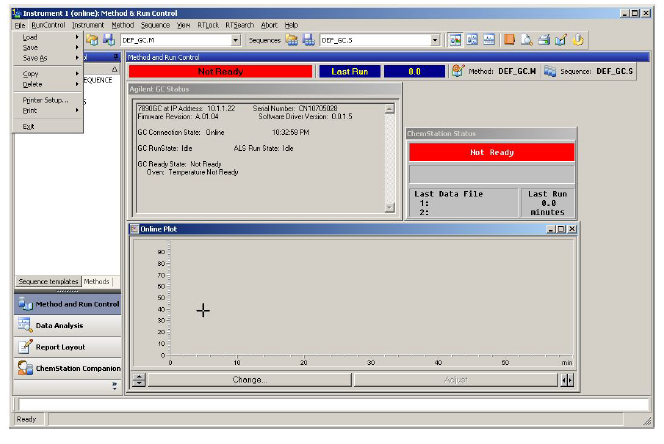The height and width of the screenshot is (444, 664).
Task: Click the Method and Run Control view icon
Action: click(25, 304)
